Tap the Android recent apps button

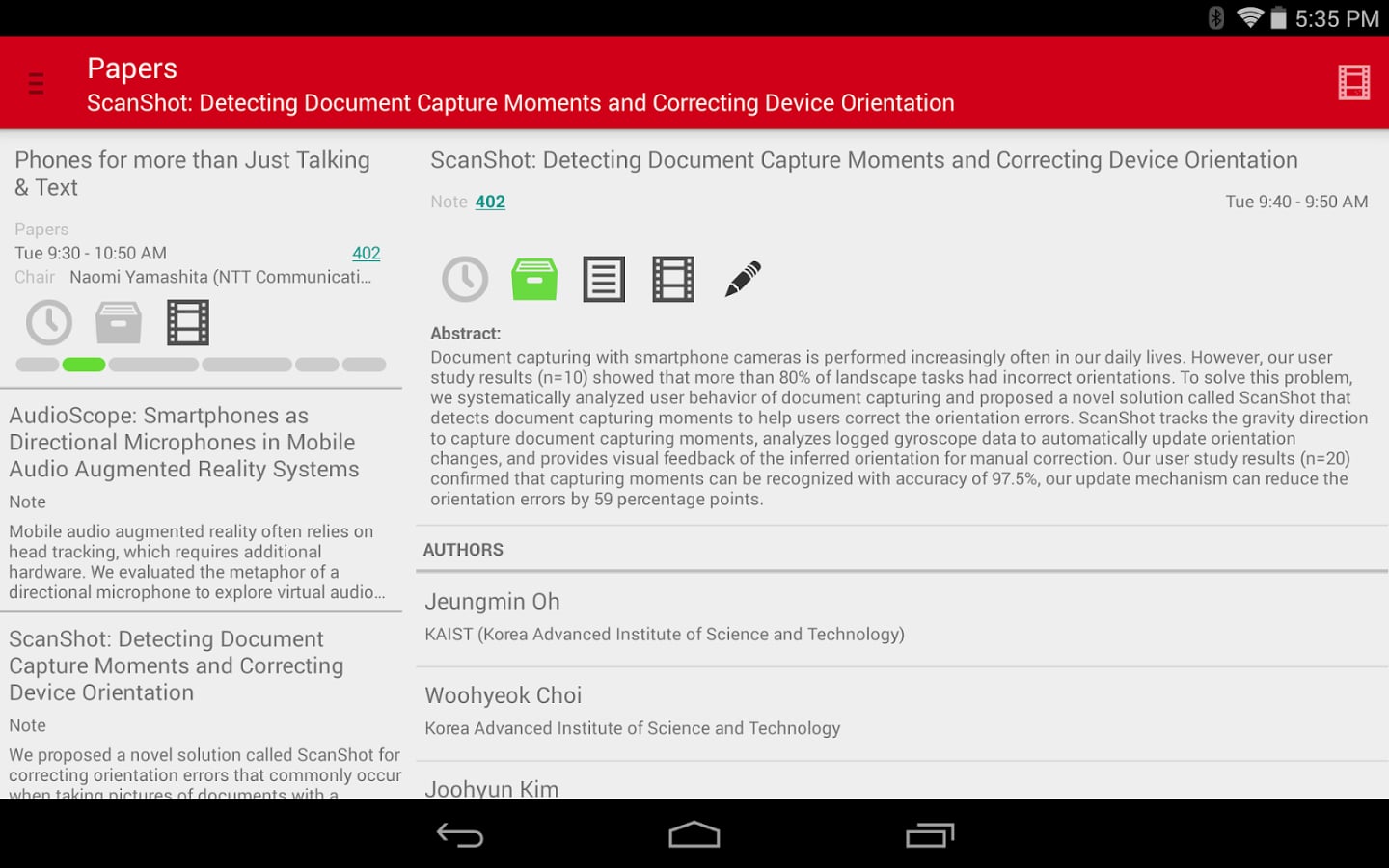point(930,835)
